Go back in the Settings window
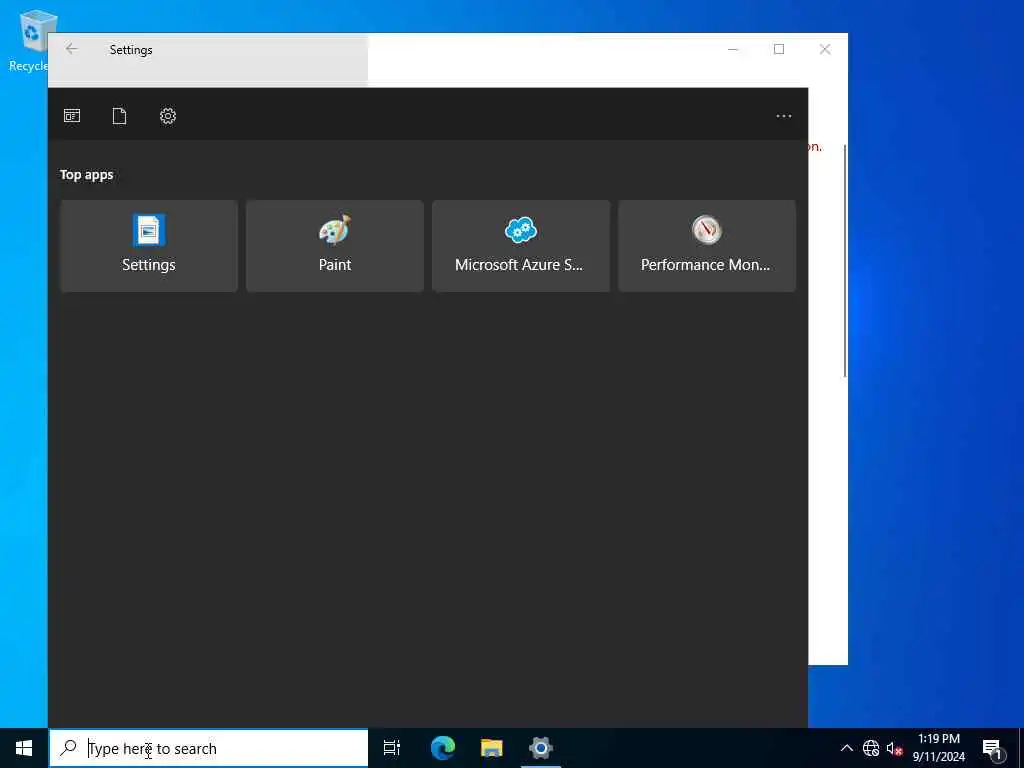The width and height of the screenshot is (1024, 768). click(71, 49)
